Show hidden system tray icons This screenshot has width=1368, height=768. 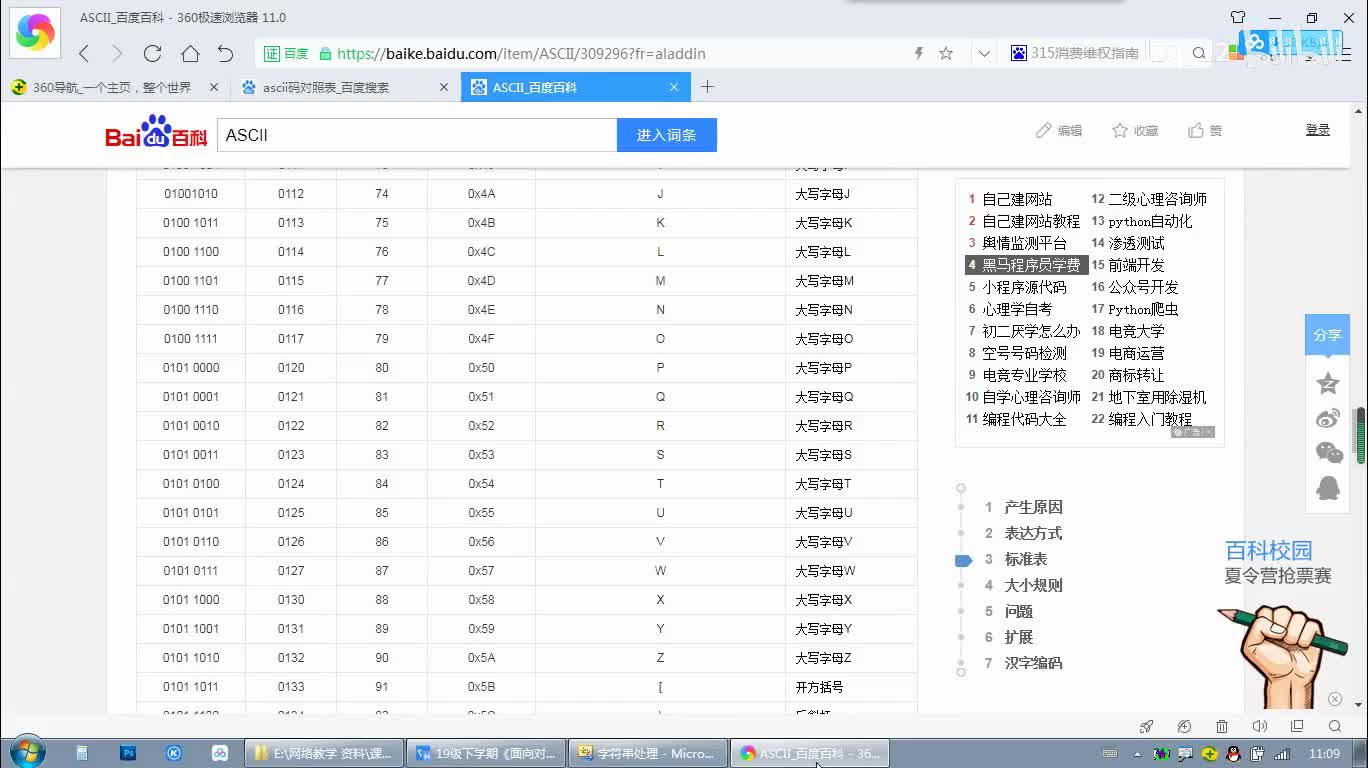click(1137, 753)
